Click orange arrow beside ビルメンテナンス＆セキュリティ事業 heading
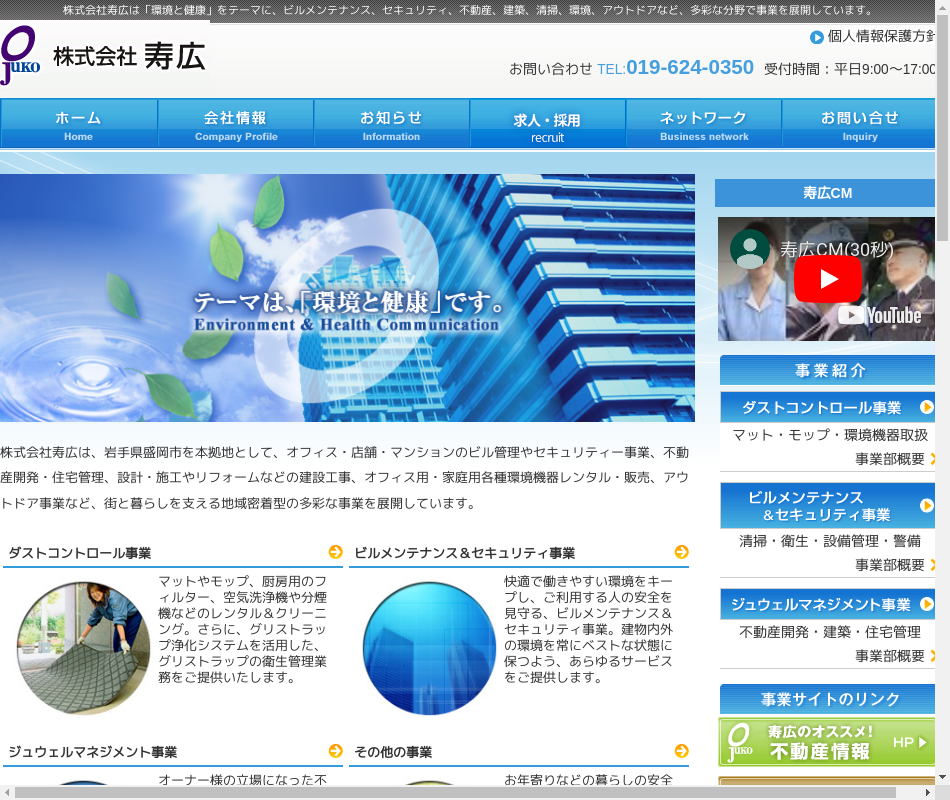Image resolution: width=950 pixels, height=800 pixels. tap(682, 552)
